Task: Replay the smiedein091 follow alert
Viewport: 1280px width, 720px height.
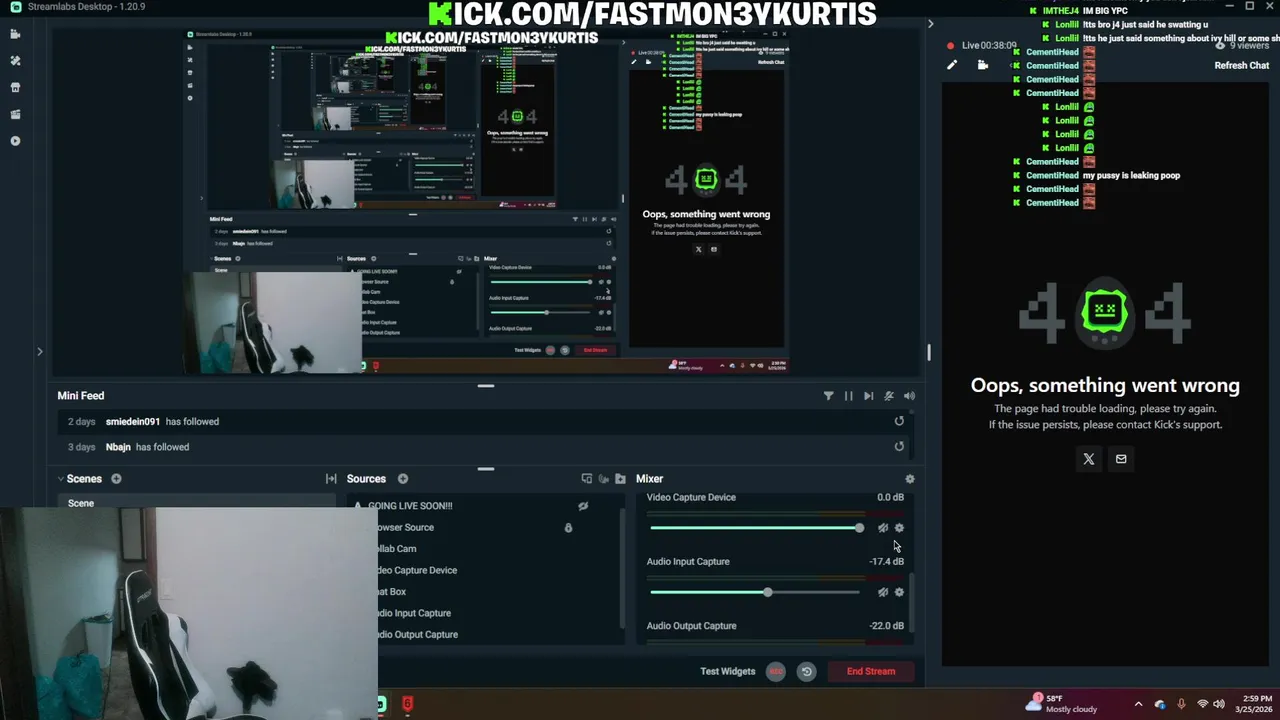Action: pyautogui.click(x=899, y=421)
